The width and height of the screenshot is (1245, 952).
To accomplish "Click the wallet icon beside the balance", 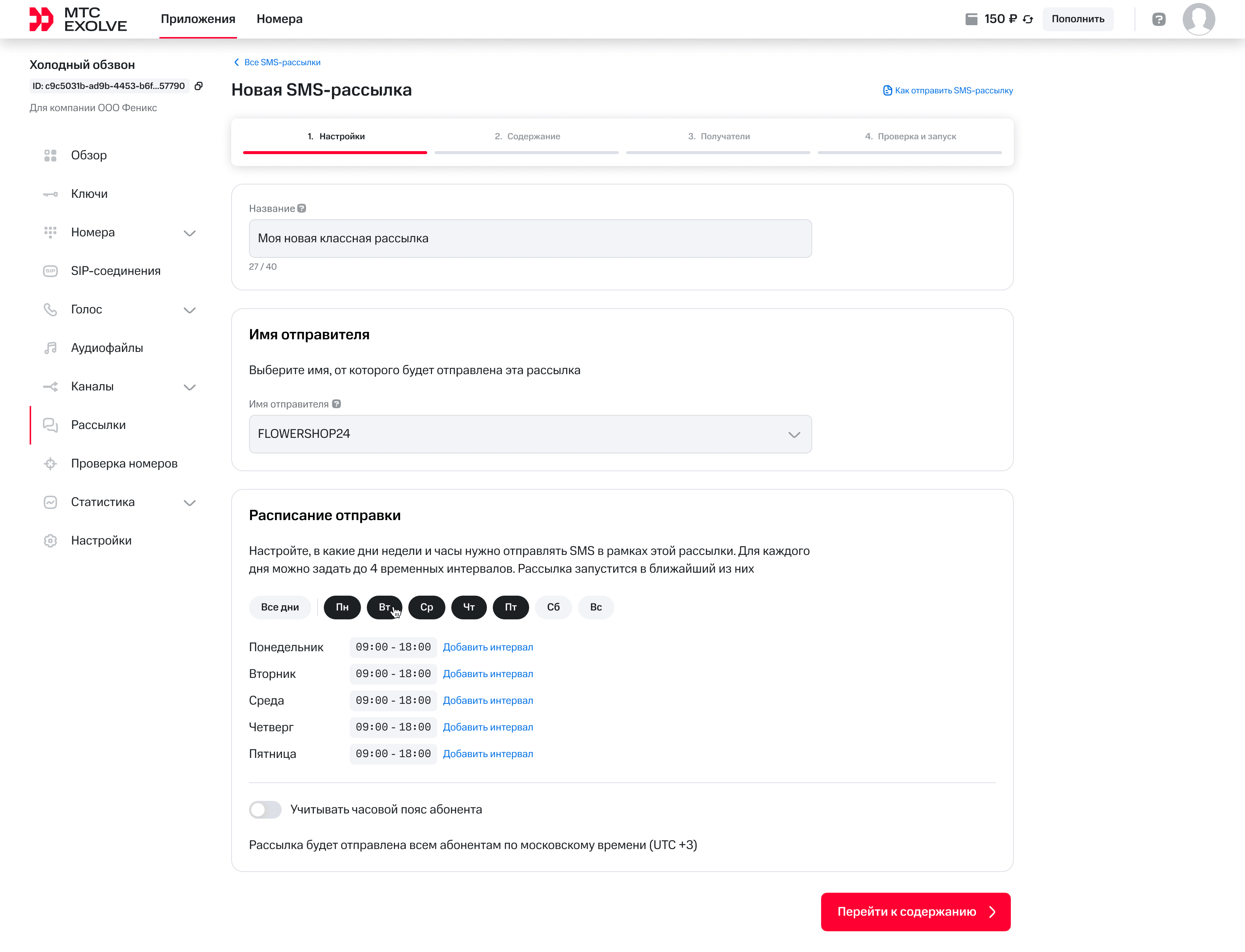I will (971, 19).
